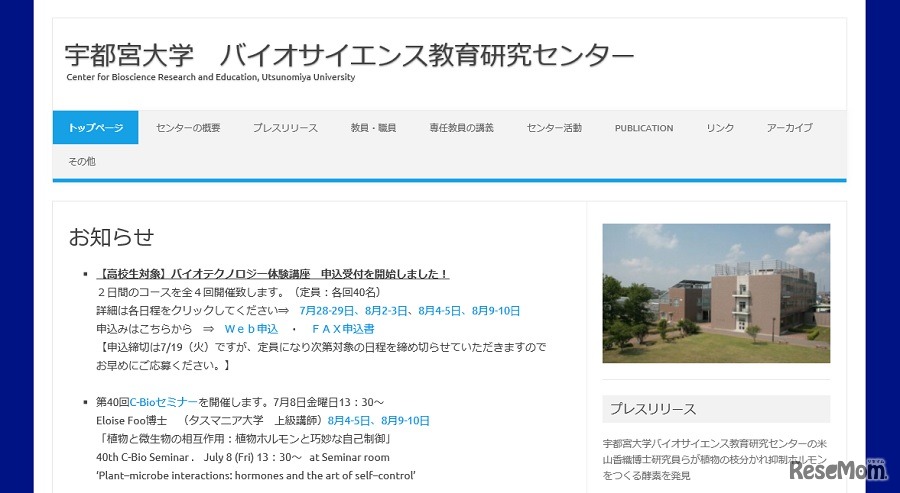
Task: Open the PUBLICATION menu item
Action: point(644,128)
